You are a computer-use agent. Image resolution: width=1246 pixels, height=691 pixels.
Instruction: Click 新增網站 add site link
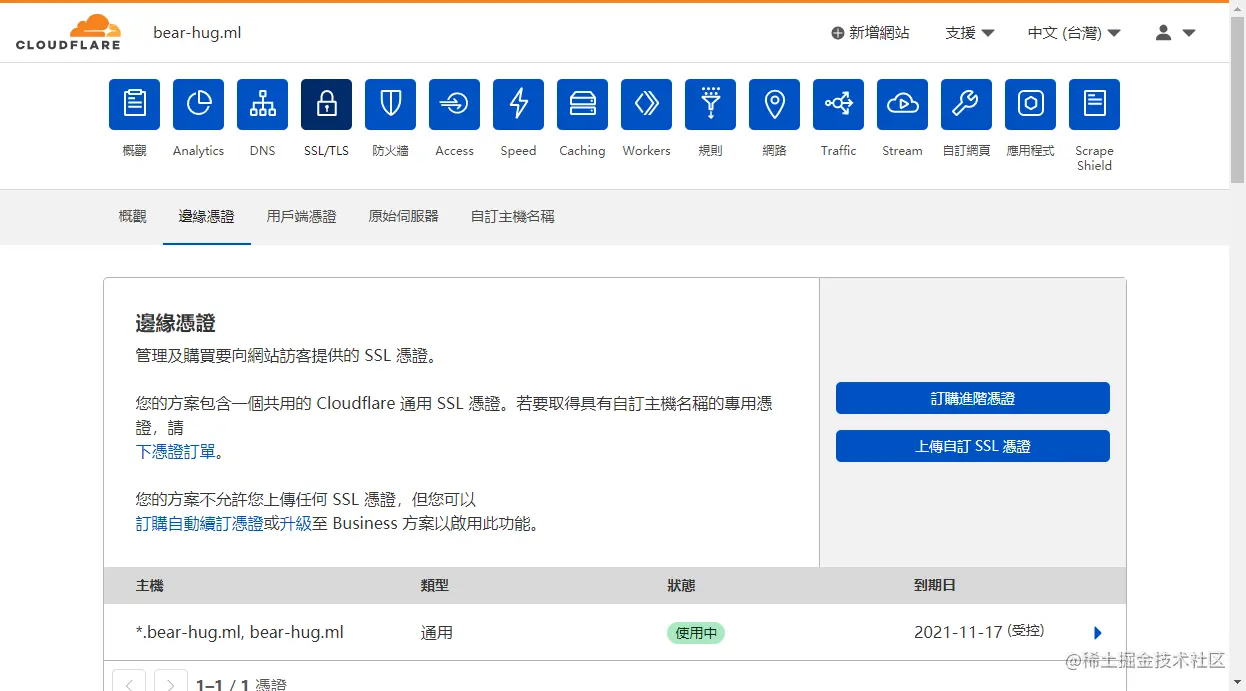pos(870,33)
